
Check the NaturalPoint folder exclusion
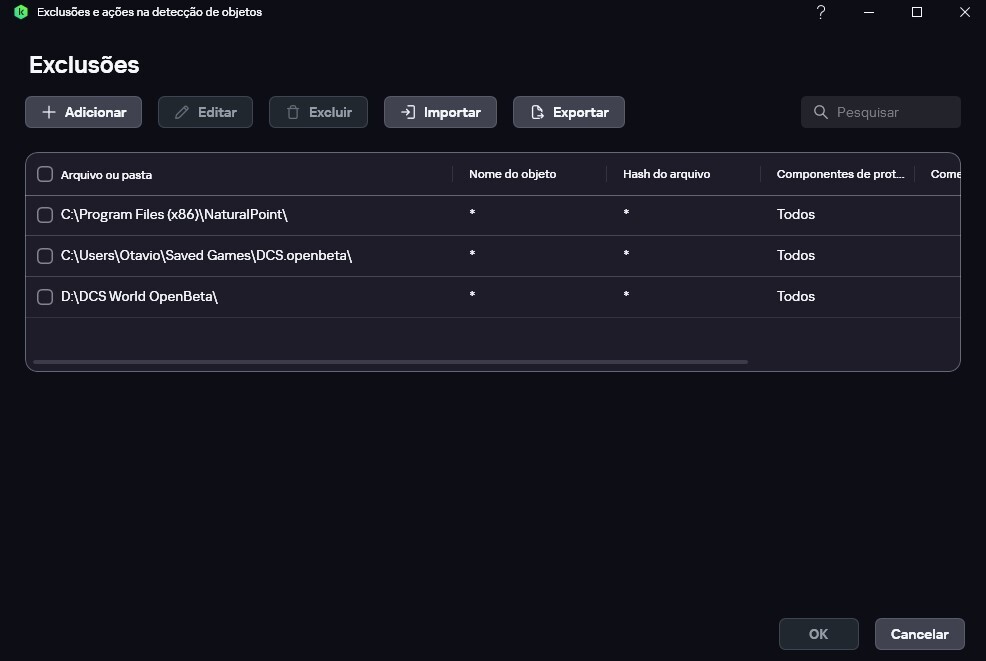[45, 214]
